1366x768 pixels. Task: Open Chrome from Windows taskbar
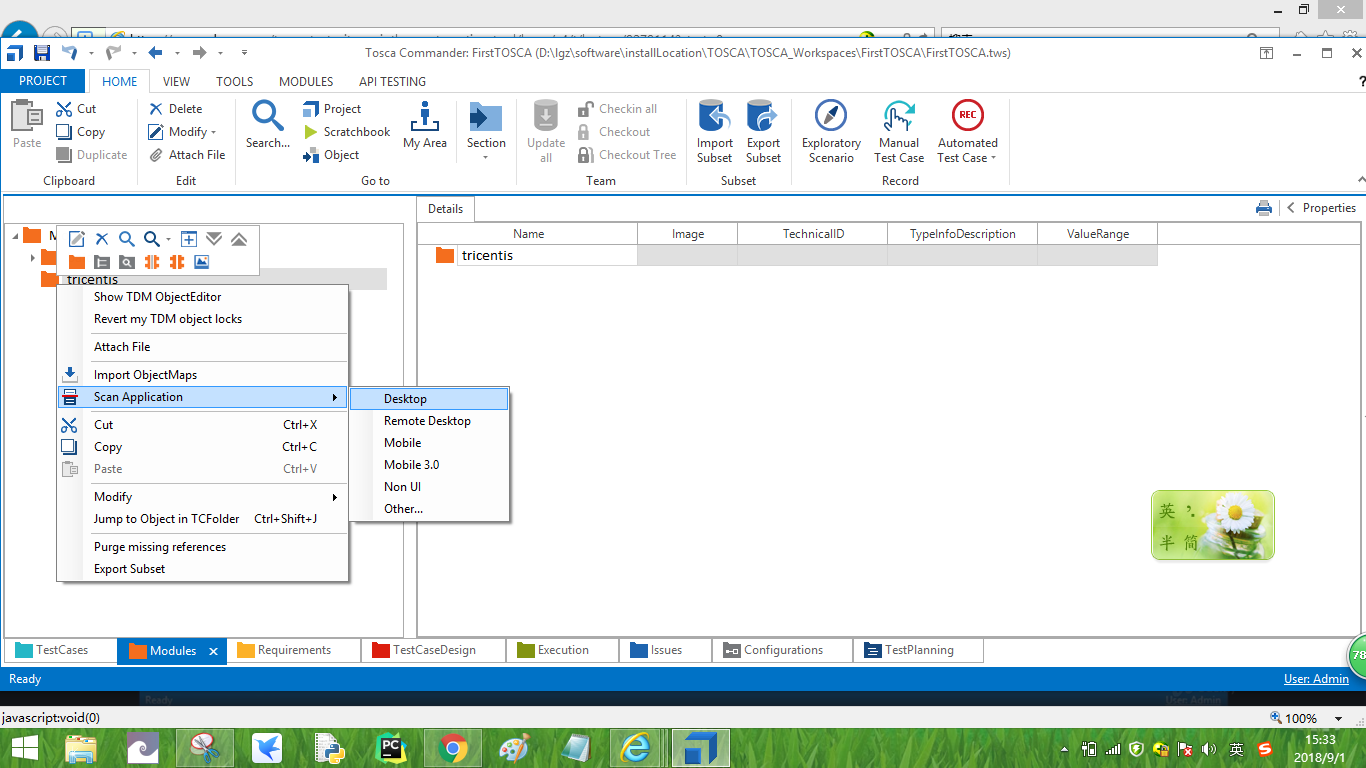click(x=453, y=747)
